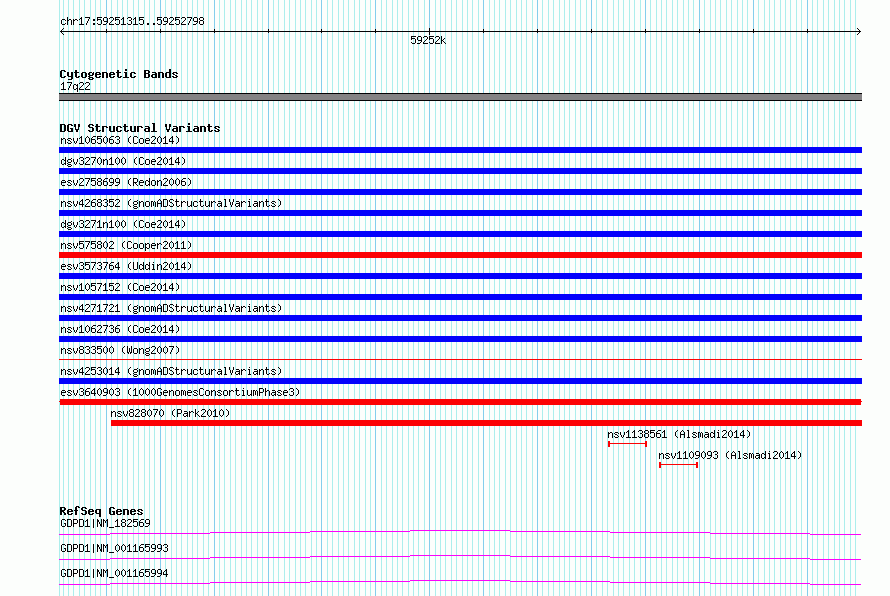This screenshot has height=596, width=890.
Task: Select the Cytogenetic Bands track title
Action: pyautogui.click(x=119, y=74)
